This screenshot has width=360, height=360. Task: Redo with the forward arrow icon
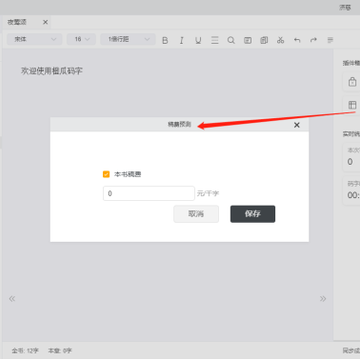point(313,40)
